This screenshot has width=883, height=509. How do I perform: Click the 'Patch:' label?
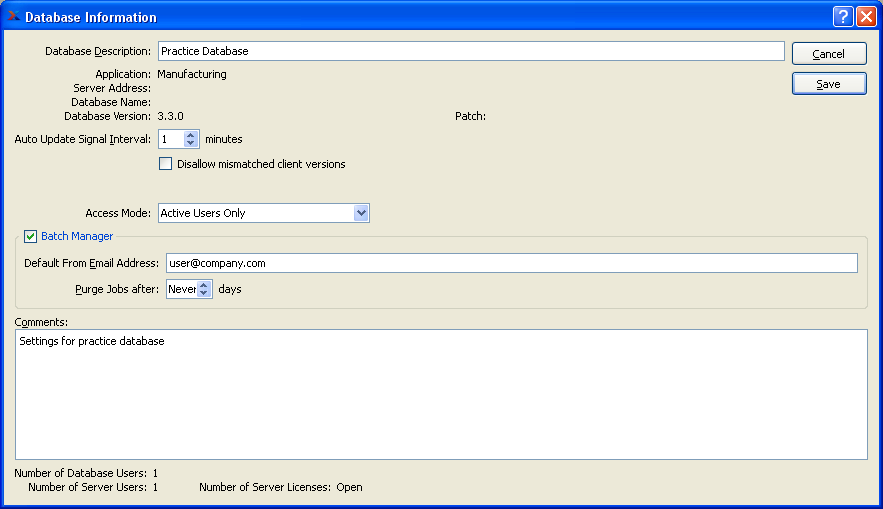pos(470,116)
